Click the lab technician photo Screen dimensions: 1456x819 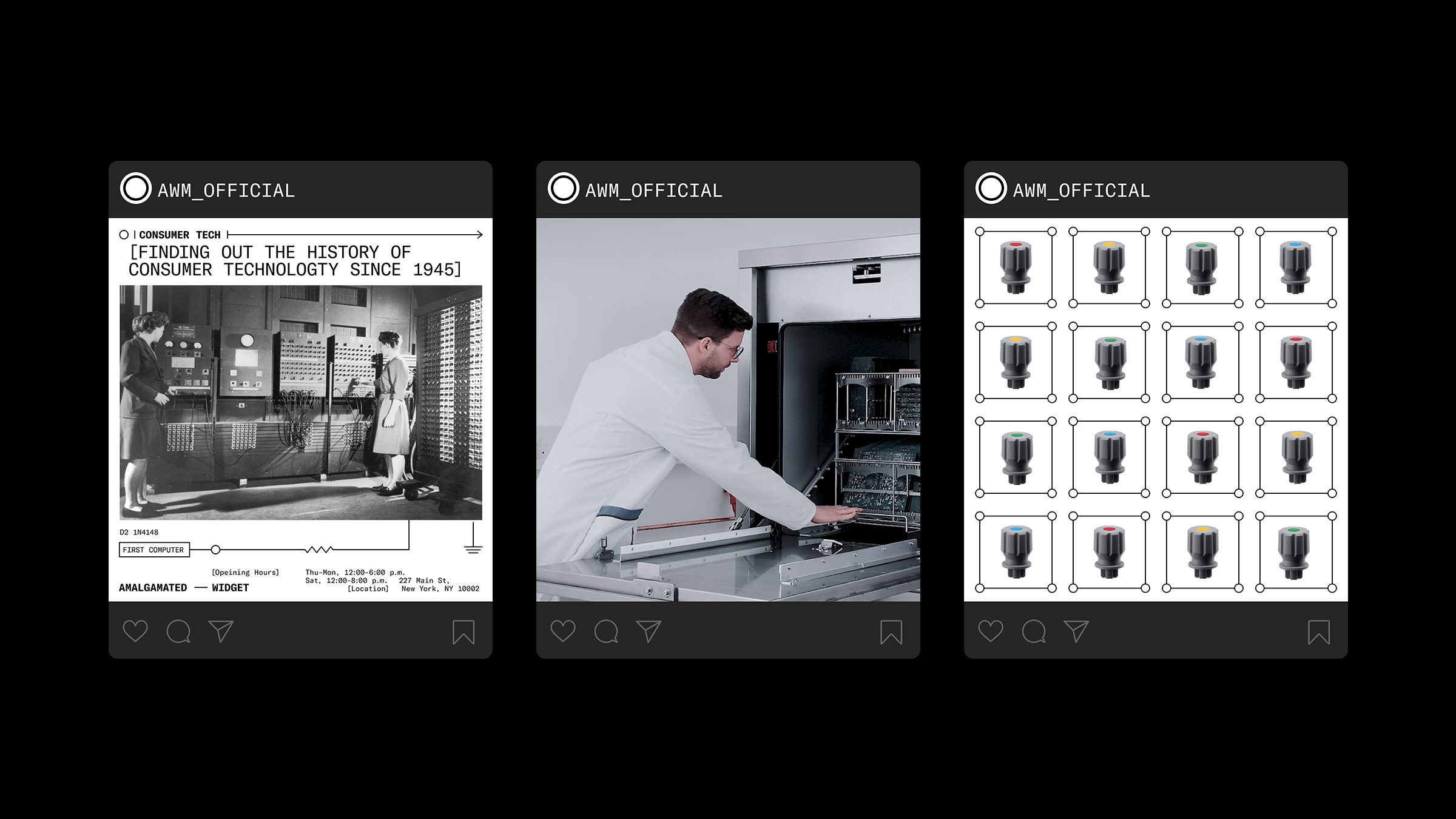point(728,409)
